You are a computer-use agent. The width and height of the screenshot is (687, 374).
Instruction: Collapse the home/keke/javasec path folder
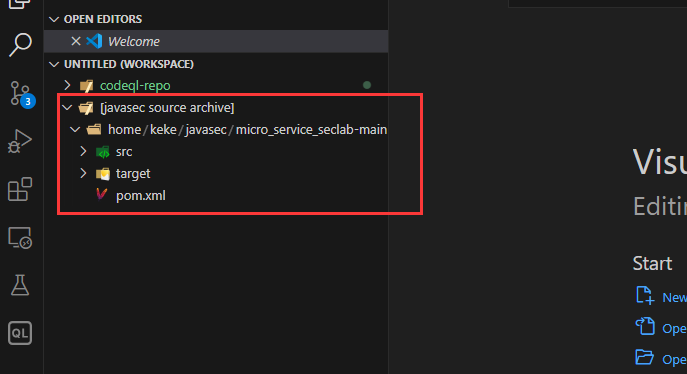point(75,130)
